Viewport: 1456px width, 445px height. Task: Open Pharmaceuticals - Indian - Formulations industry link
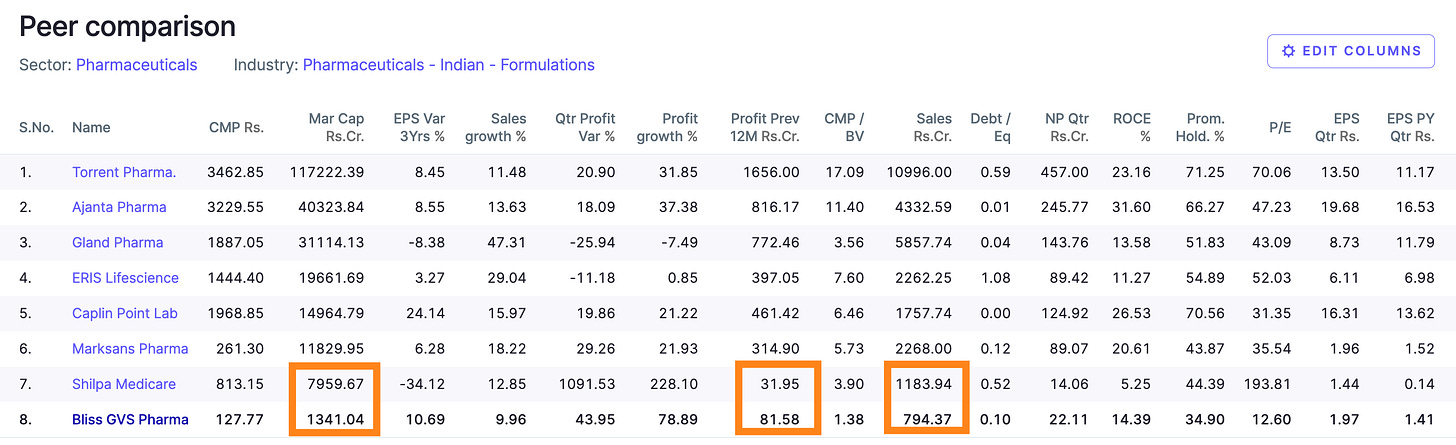pos(449,65)
